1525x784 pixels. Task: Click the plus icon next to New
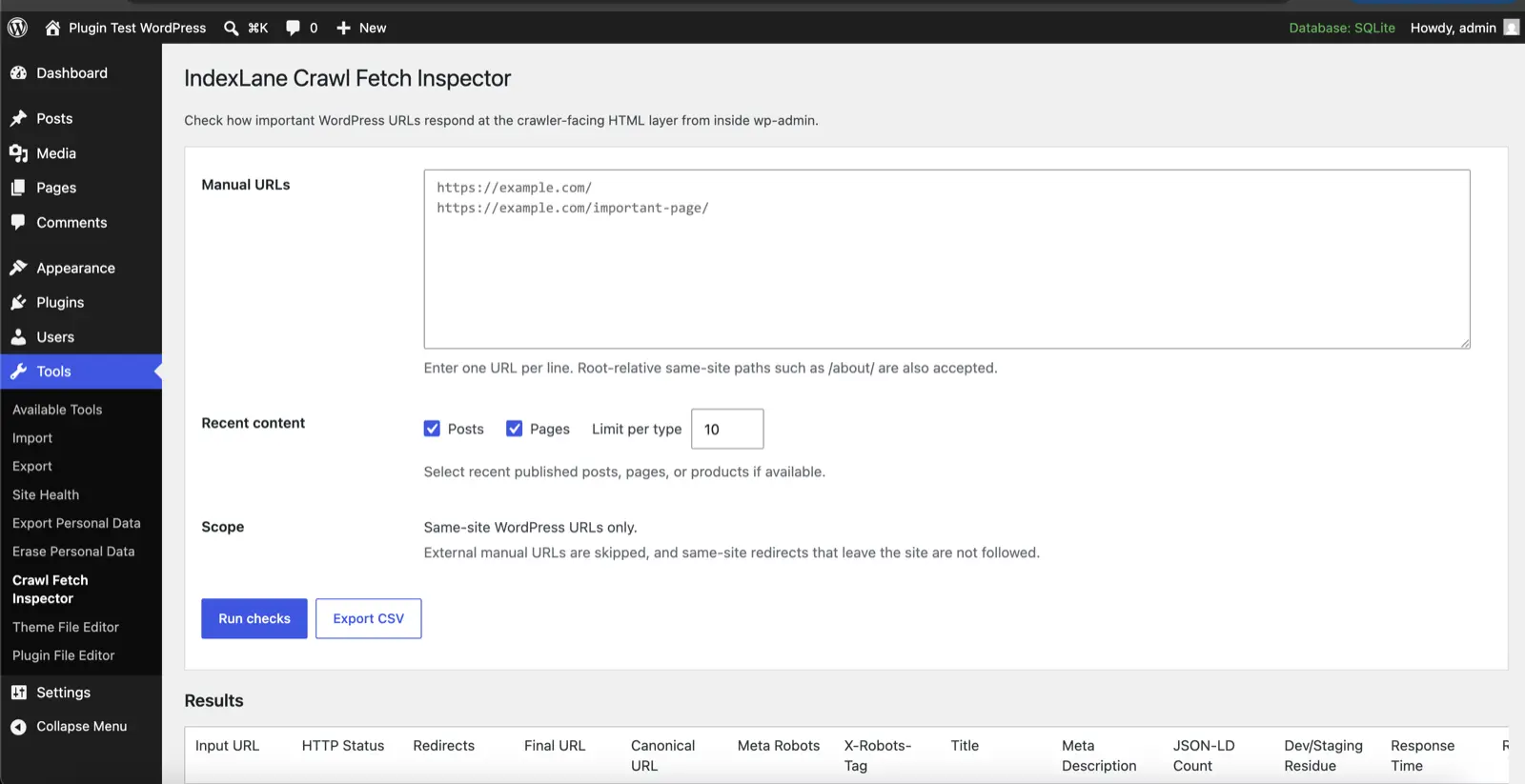click(x=343, y=28)
